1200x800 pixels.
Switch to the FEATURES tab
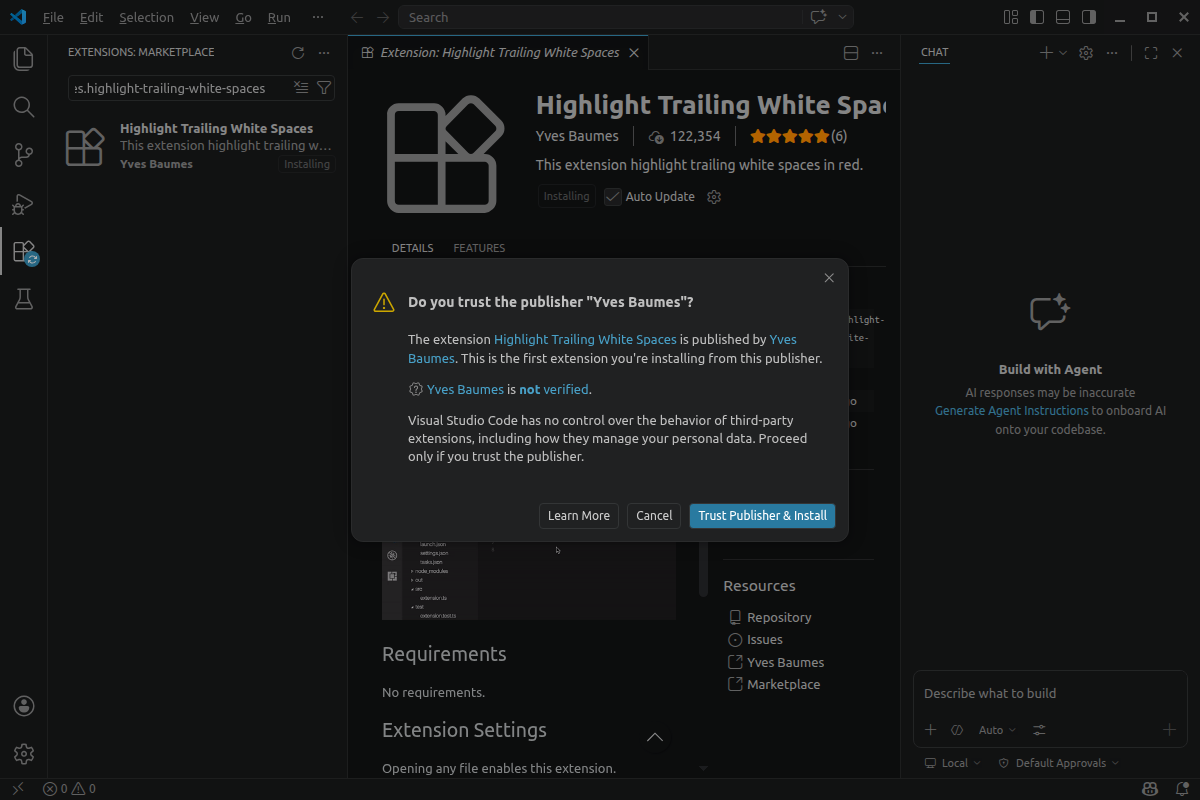479,248
